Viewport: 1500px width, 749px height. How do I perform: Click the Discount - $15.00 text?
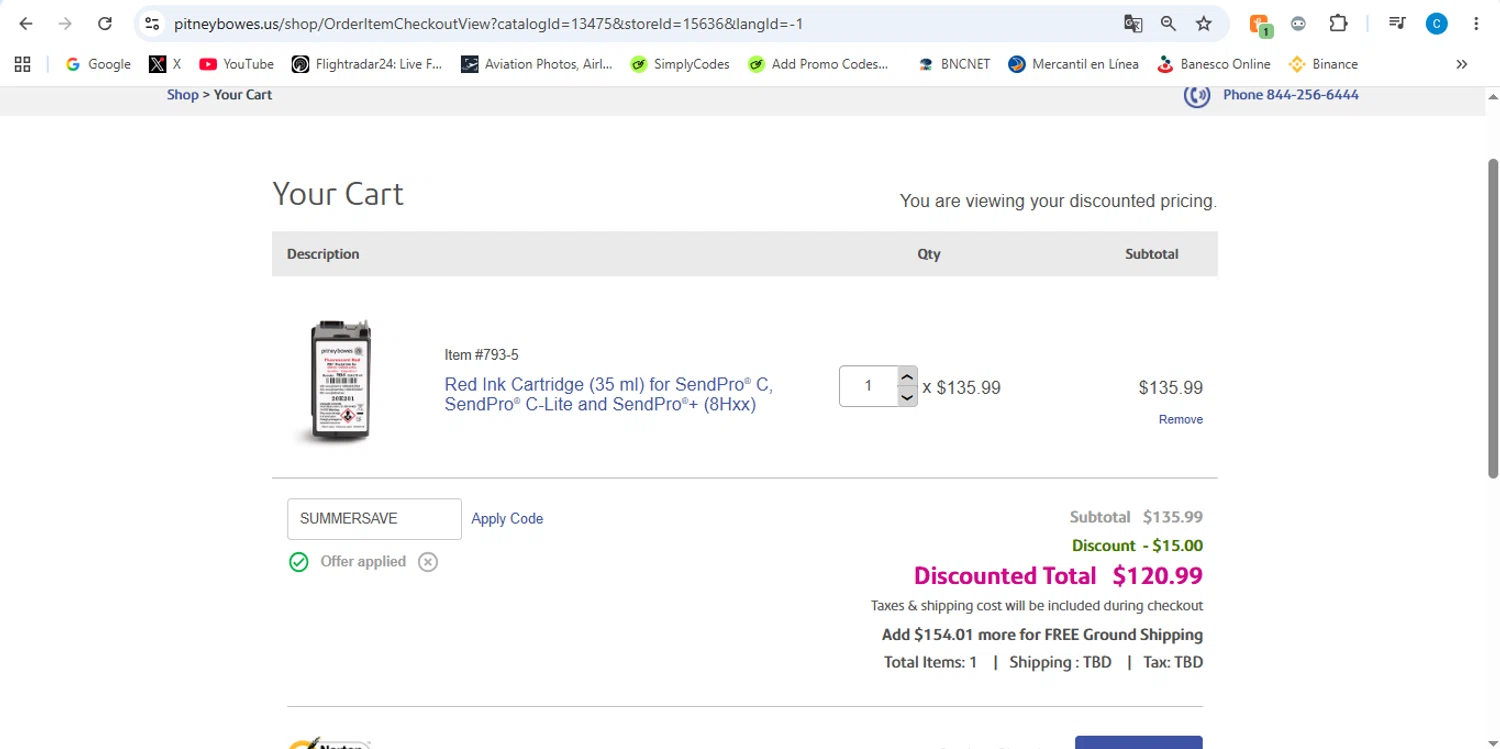tap(1137, 546)
